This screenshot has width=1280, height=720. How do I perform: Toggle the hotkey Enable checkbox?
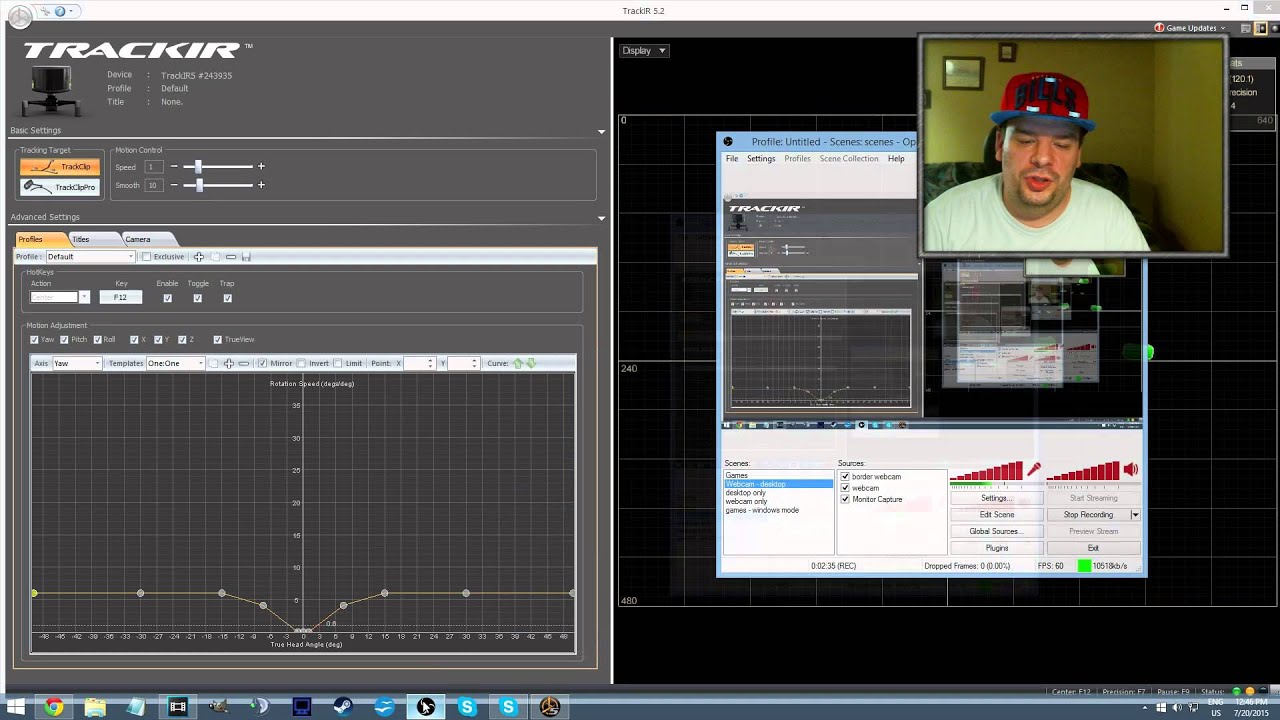click(x=167, y=298)
